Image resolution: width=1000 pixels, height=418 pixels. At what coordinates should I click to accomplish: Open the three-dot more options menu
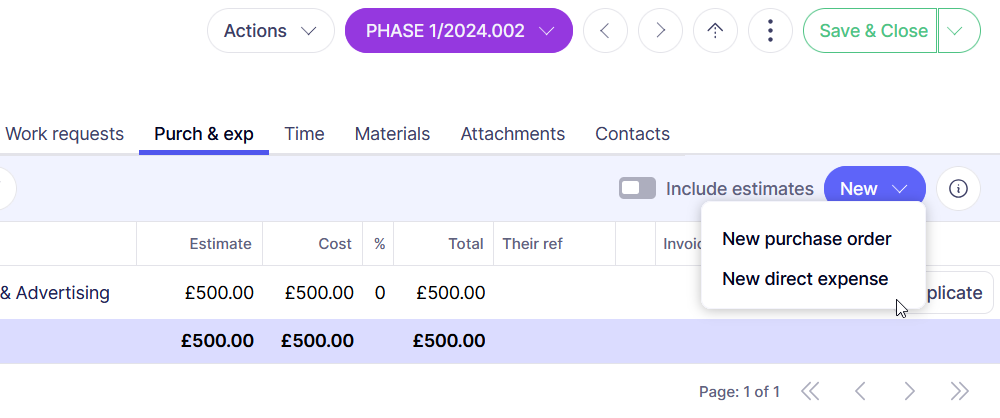tap(770, 31)
